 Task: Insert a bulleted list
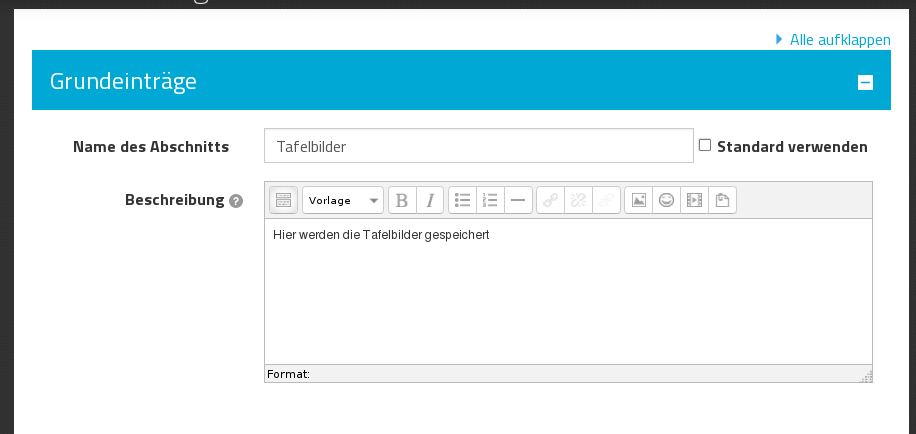click(x=462, y=200)
